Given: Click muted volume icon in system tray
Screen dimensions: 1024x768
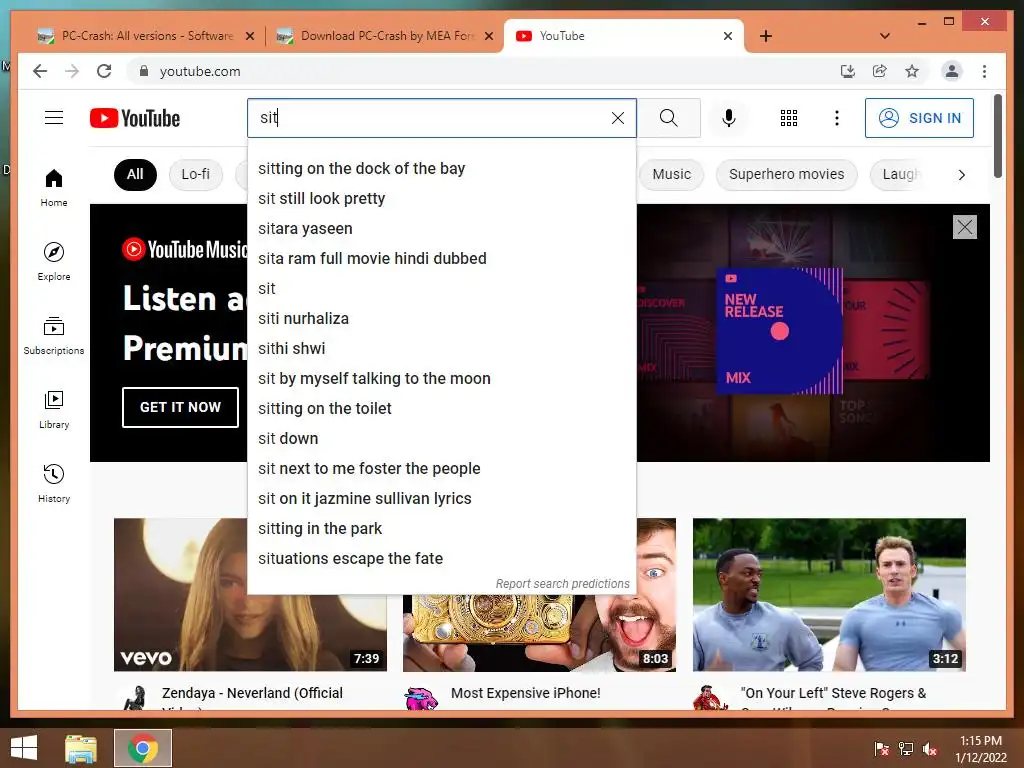Looking at the screenshot, I should pyautogui.click(x=930, y=748).
